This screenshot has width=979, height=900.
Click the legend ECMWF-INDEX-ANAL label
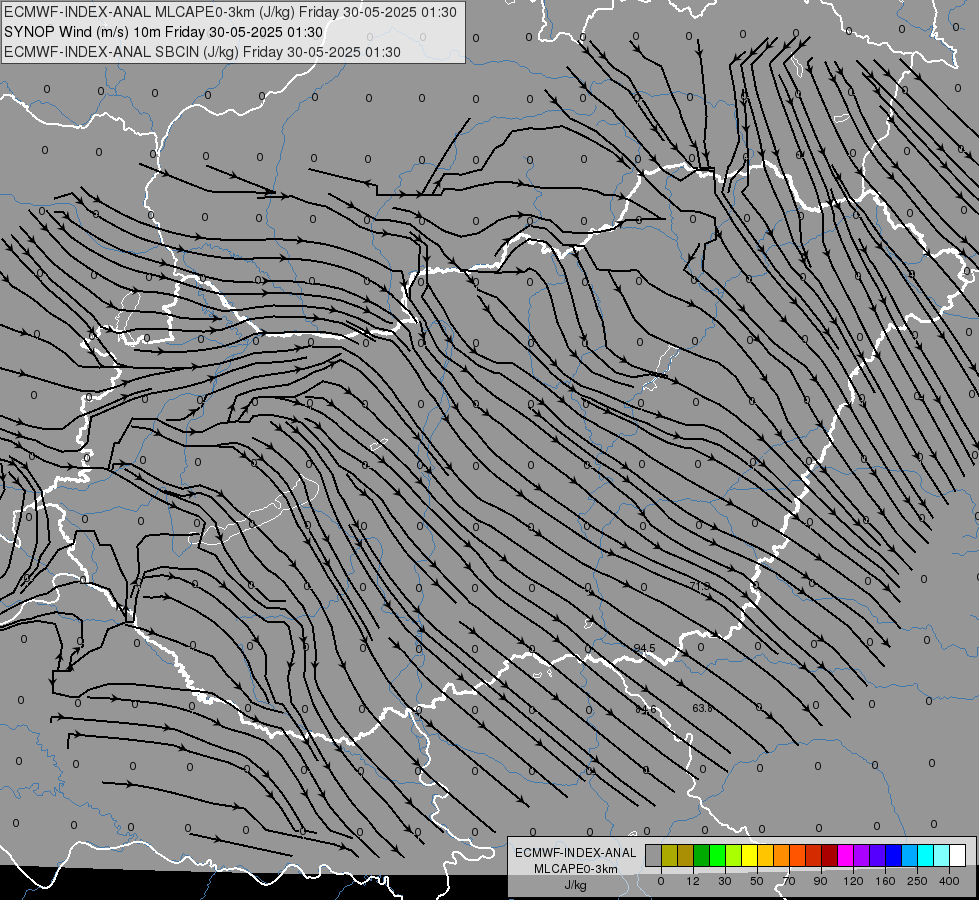[576, 853]
